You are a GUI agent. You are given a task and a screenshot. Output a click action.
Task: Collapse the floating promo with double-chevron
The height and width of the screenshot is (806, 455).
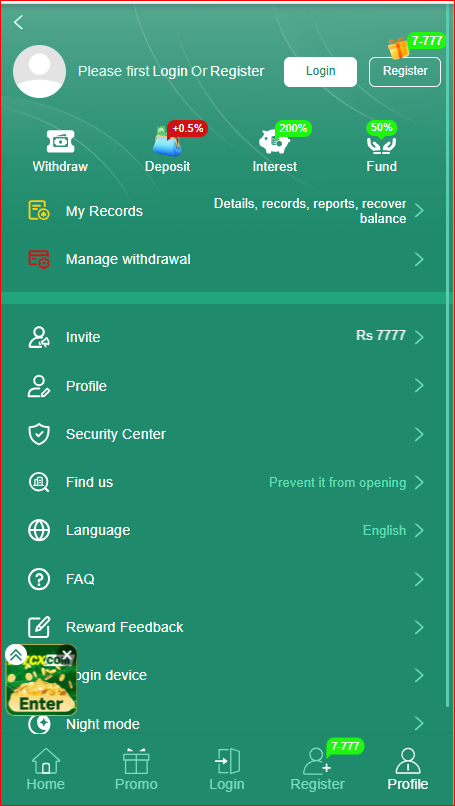[x=16, y=654]
